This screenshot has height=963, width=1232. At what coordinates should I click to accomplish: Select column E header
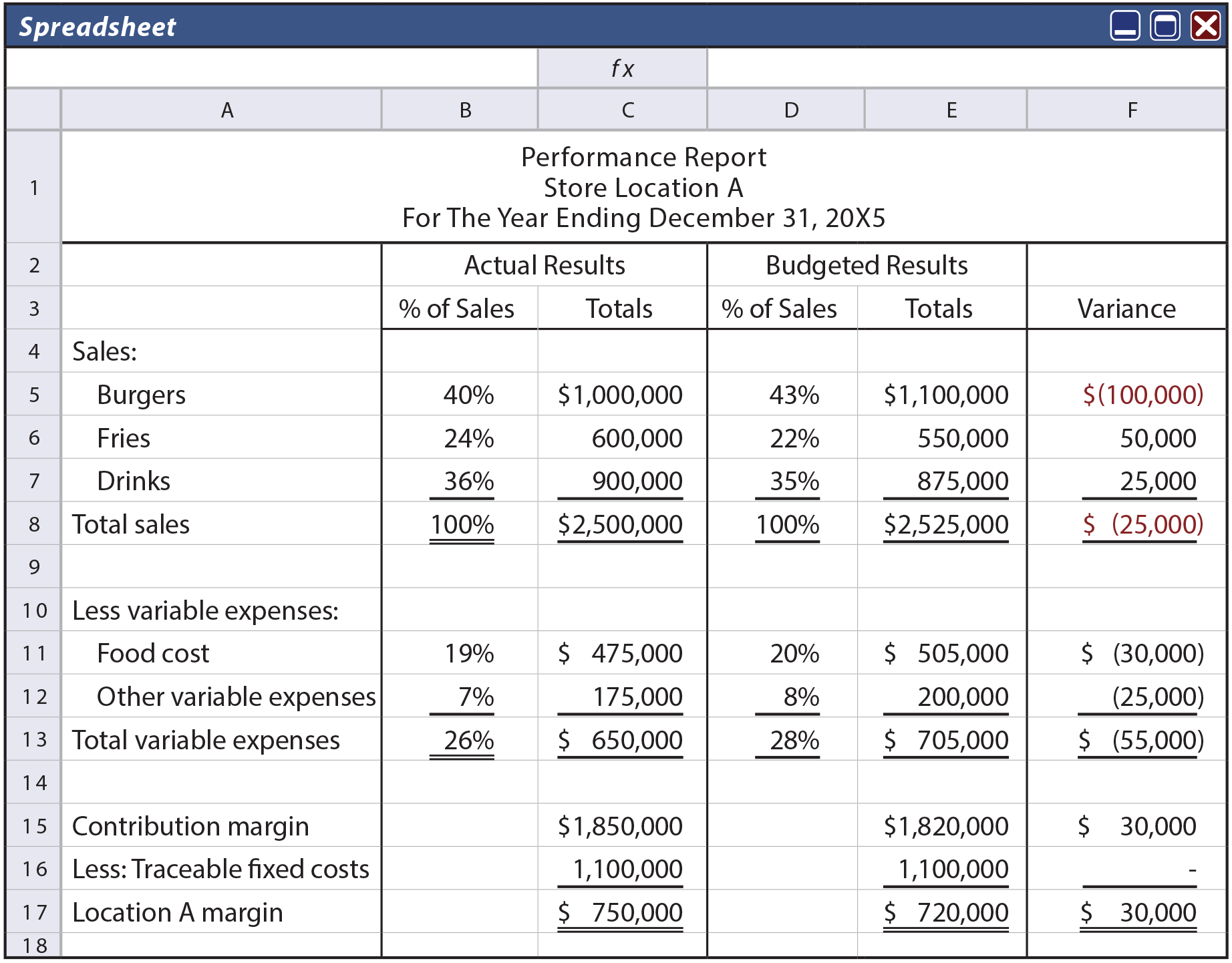click(945, 110)
